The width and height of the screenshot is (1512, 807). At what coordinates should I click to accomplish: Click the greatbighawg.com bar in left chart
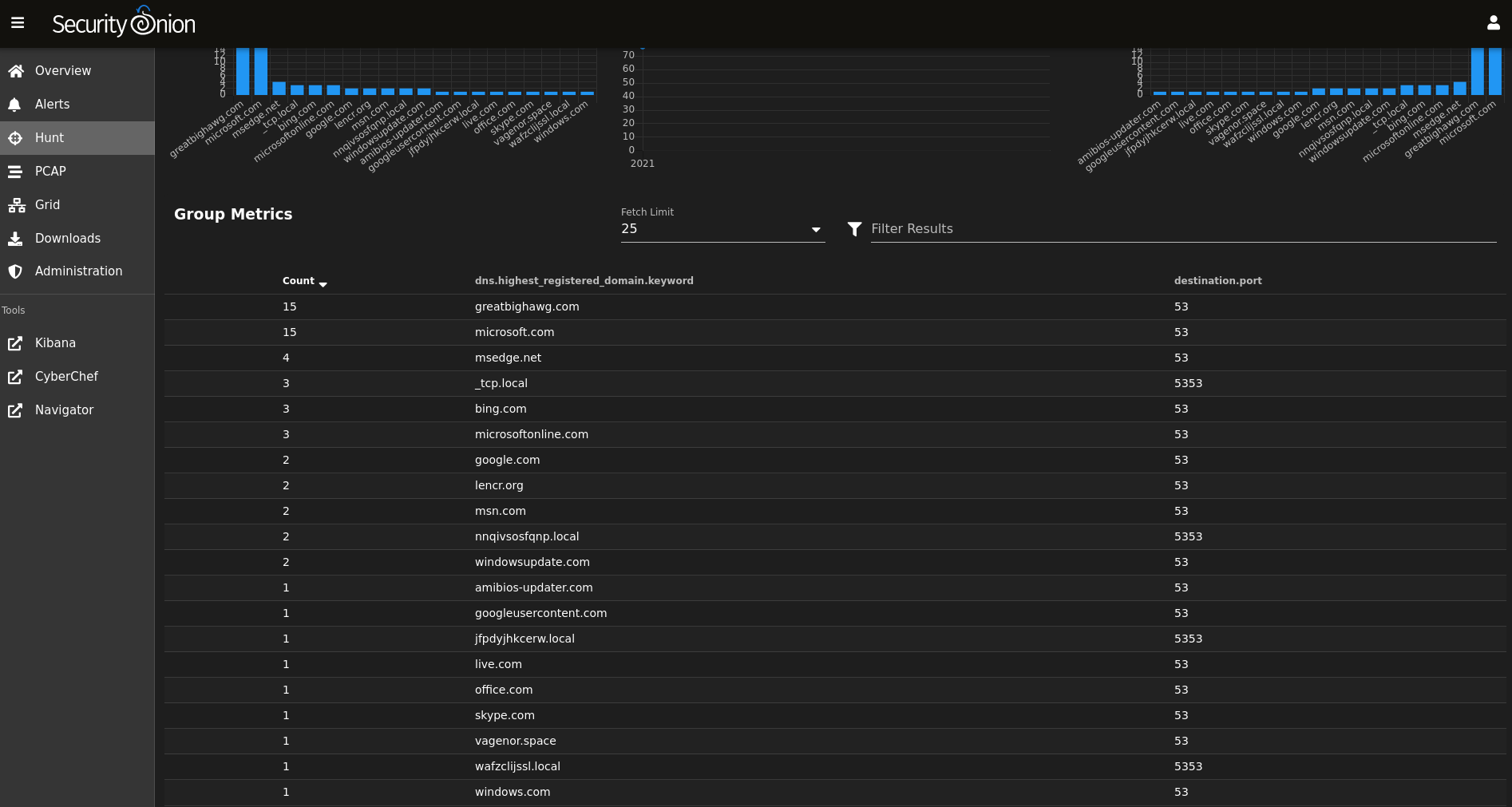pos(243,71)
